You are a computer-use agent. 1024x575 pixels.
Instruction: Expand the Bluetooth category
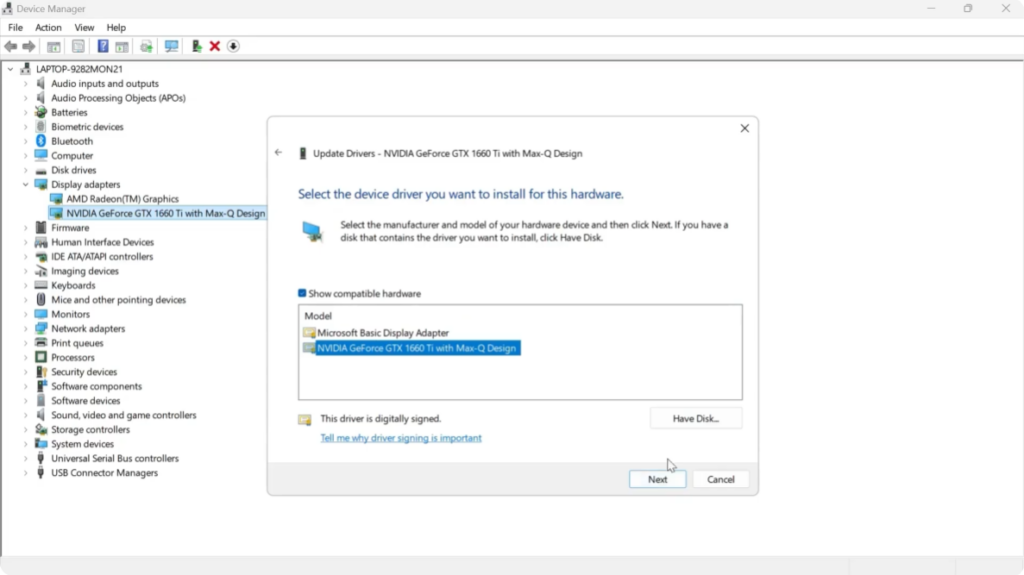point(25,141)
